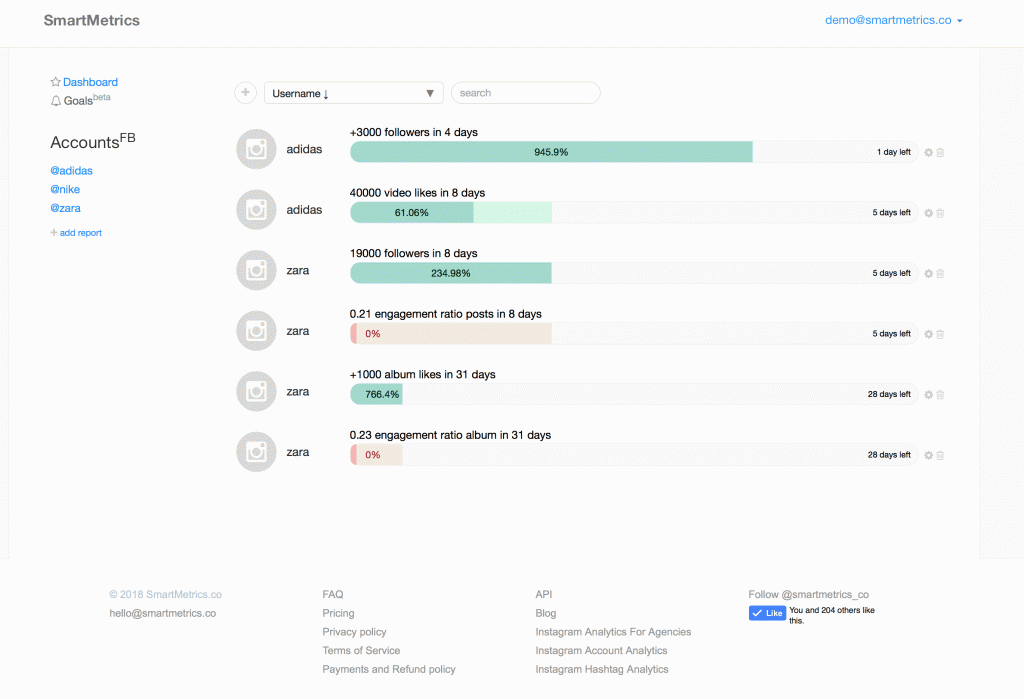Open settings gear for 0.23 engagement ratio album goal
Image resolution: width=1024 pixels, height=699 pixels.
929,455
